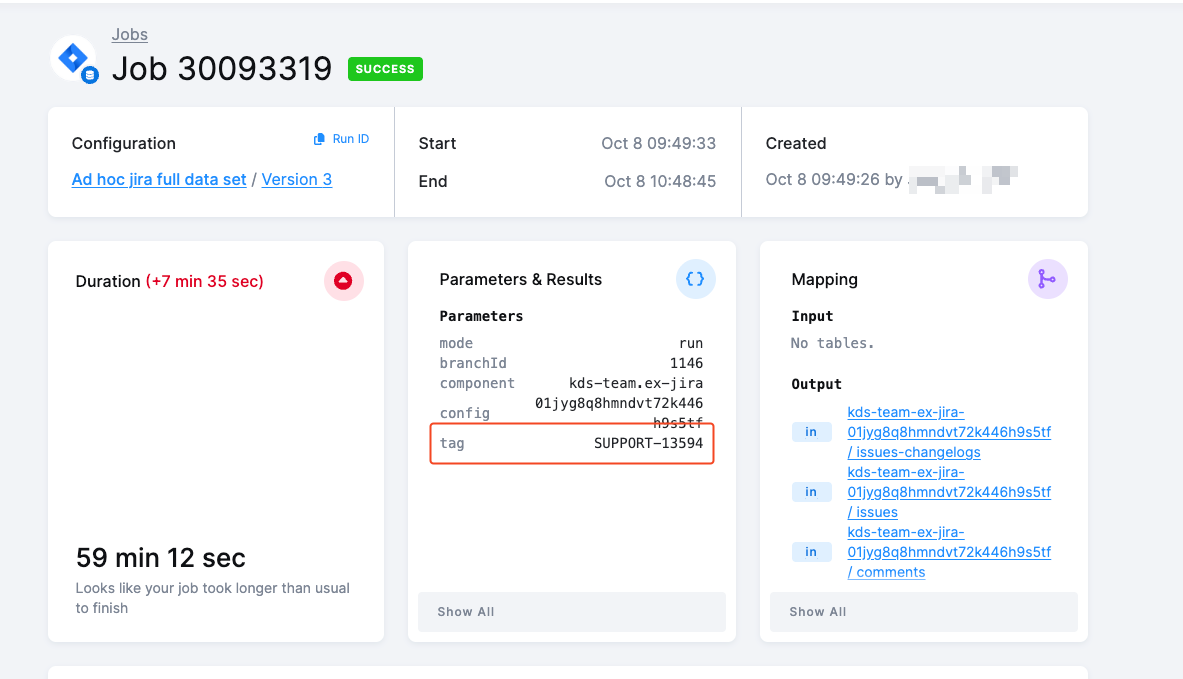Click the purple Mapping branch icon
The image size is (1183, 679).
[1047, 280]
